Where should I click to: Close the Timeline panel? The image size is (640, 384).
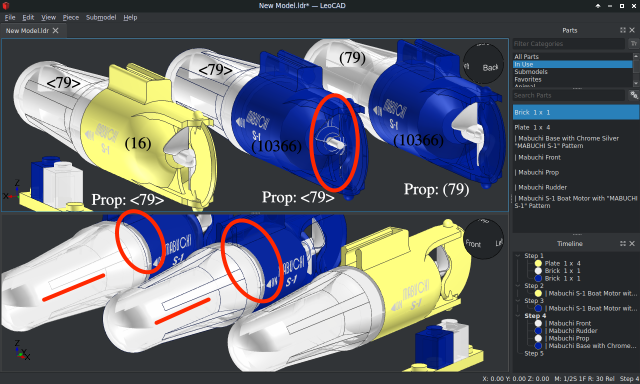click(x=632, y=244)
